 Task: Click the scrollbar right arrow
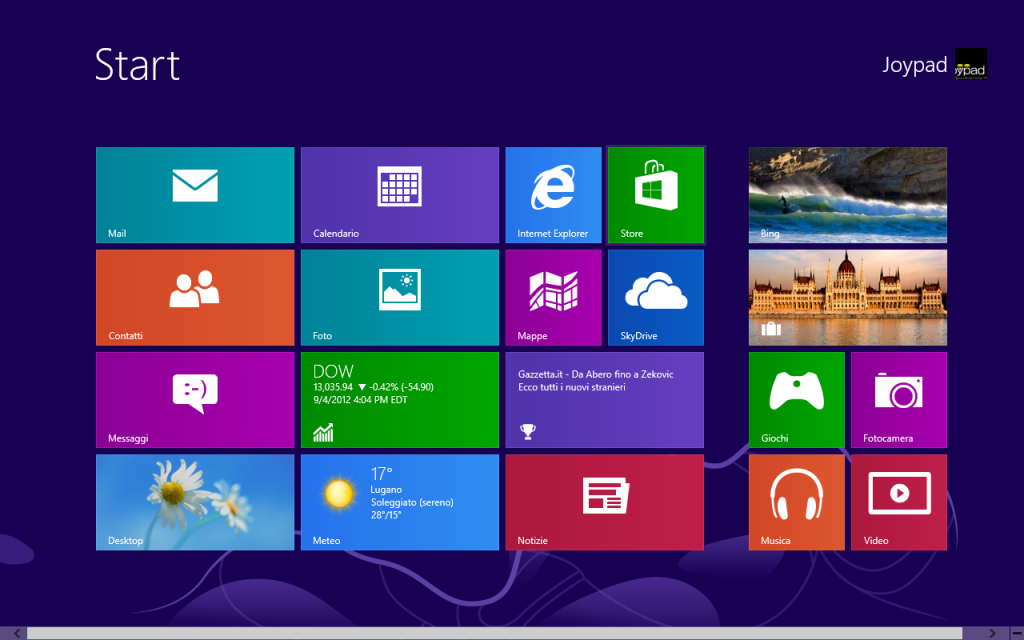tap(992, 633)
